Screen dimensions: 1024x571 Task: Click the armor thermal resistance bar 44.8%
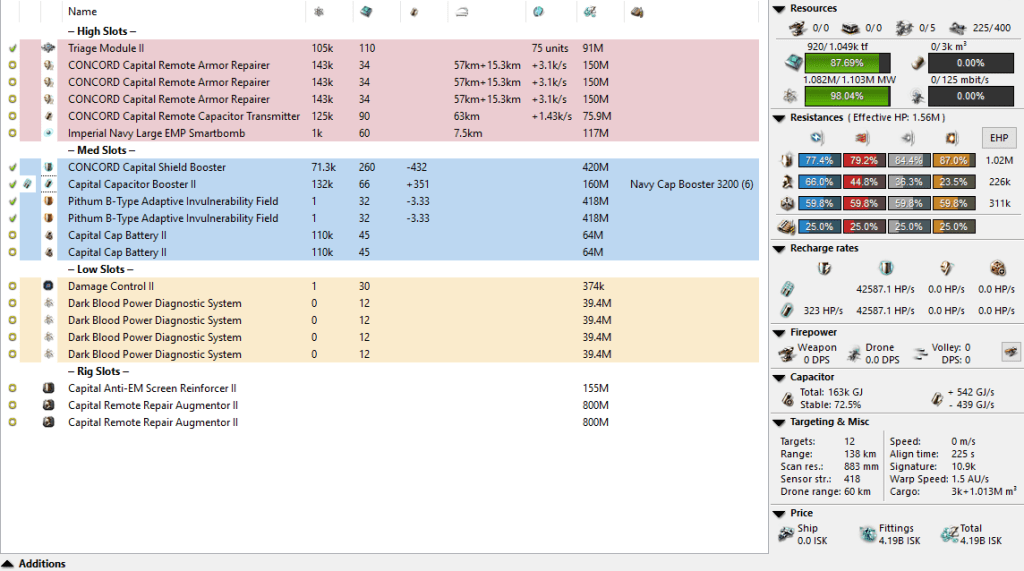tap(864, 182)
